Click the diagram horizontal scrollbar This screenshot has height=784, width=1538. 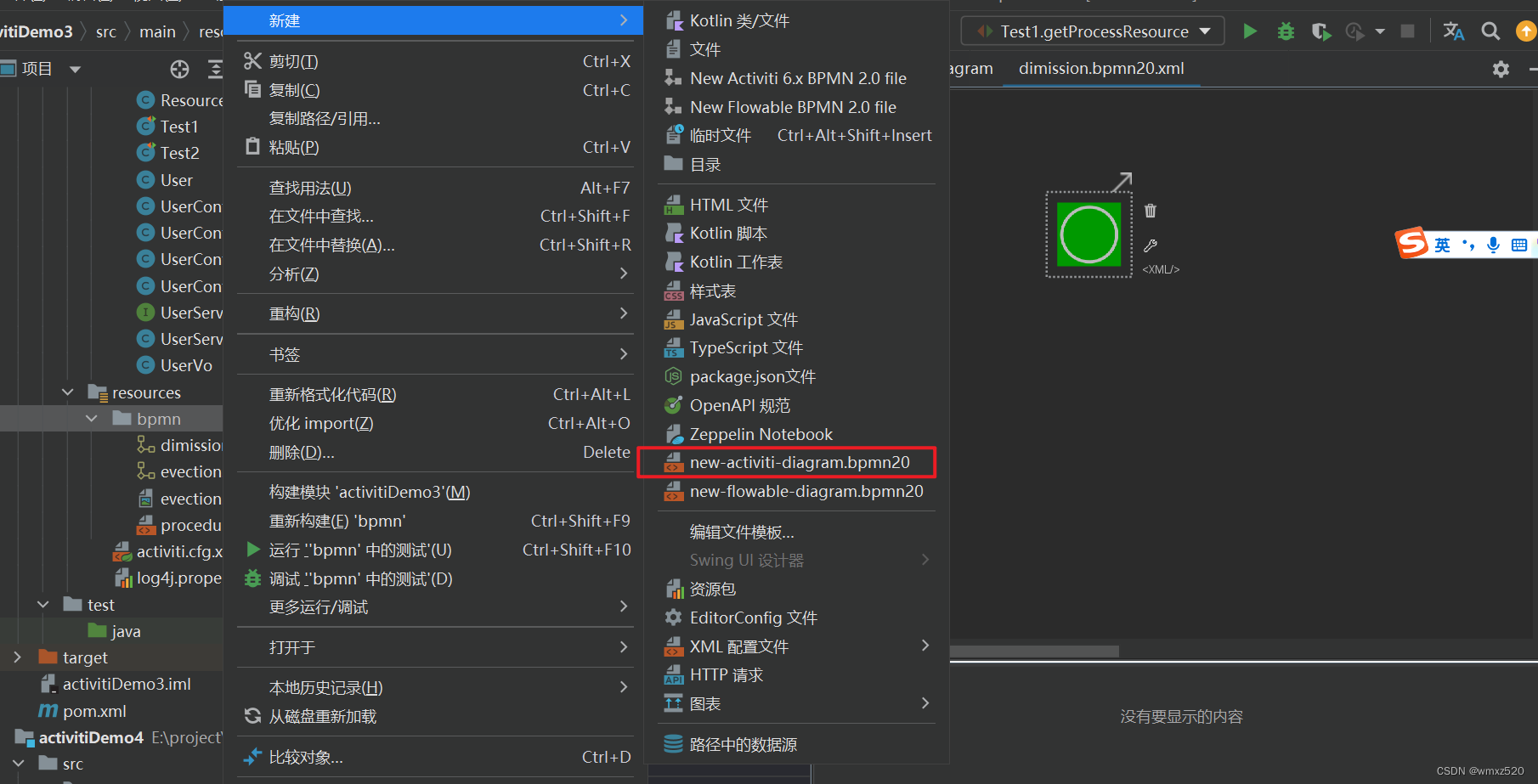tap(1034, 651)
